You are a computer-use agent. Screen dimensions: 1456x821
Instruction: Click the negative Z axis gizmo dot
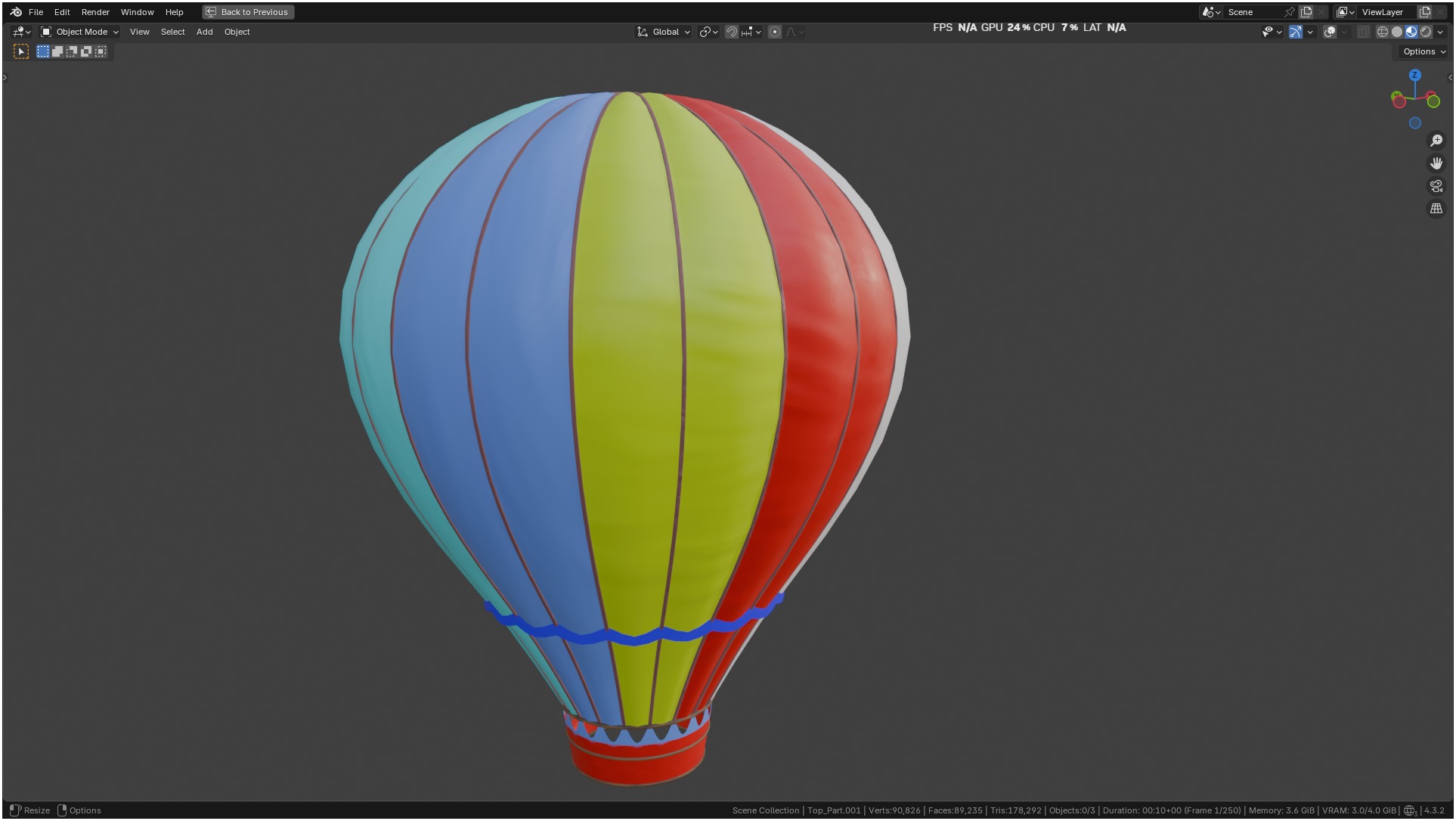pos(1415,123)
